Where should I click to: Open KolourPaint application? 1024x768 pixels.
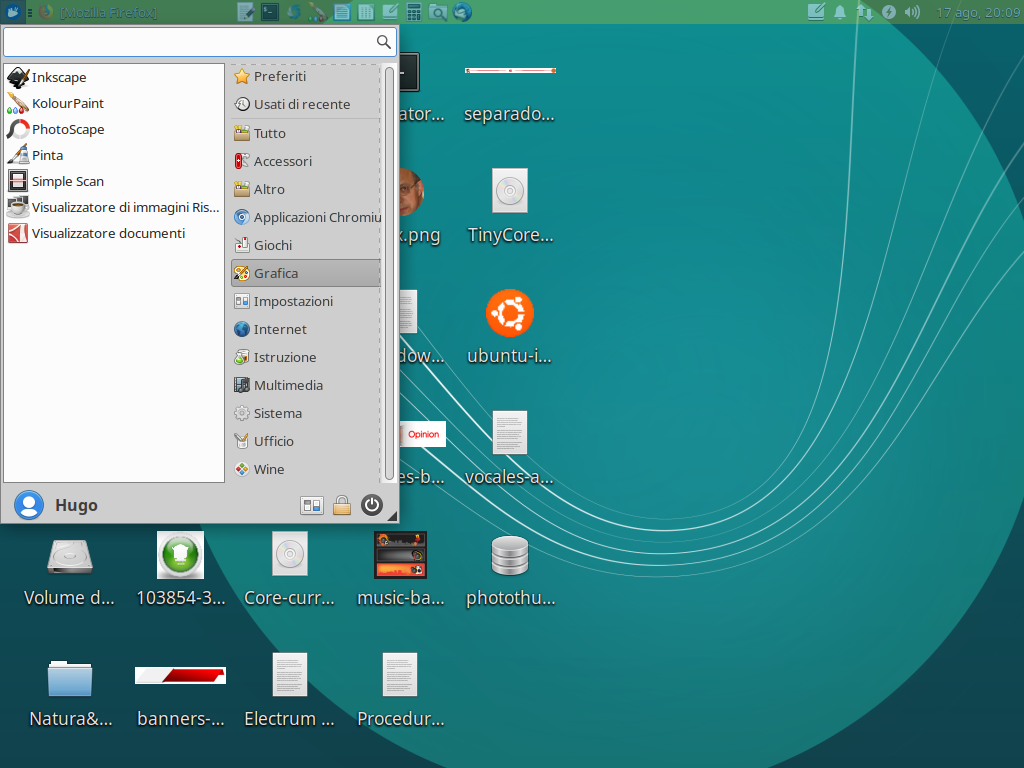point(114,103)
